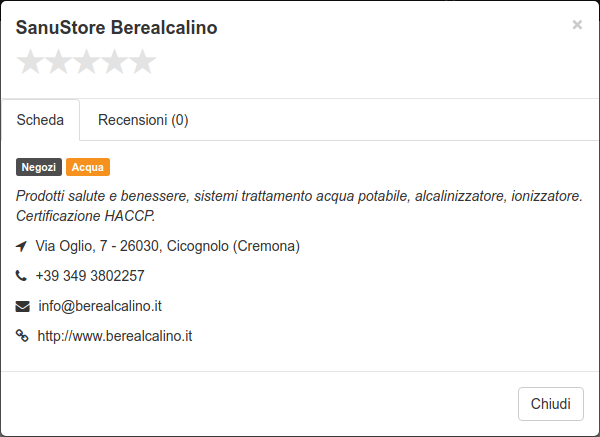
Task: Click the phone handset icon
Action: [x=21, y=276]
